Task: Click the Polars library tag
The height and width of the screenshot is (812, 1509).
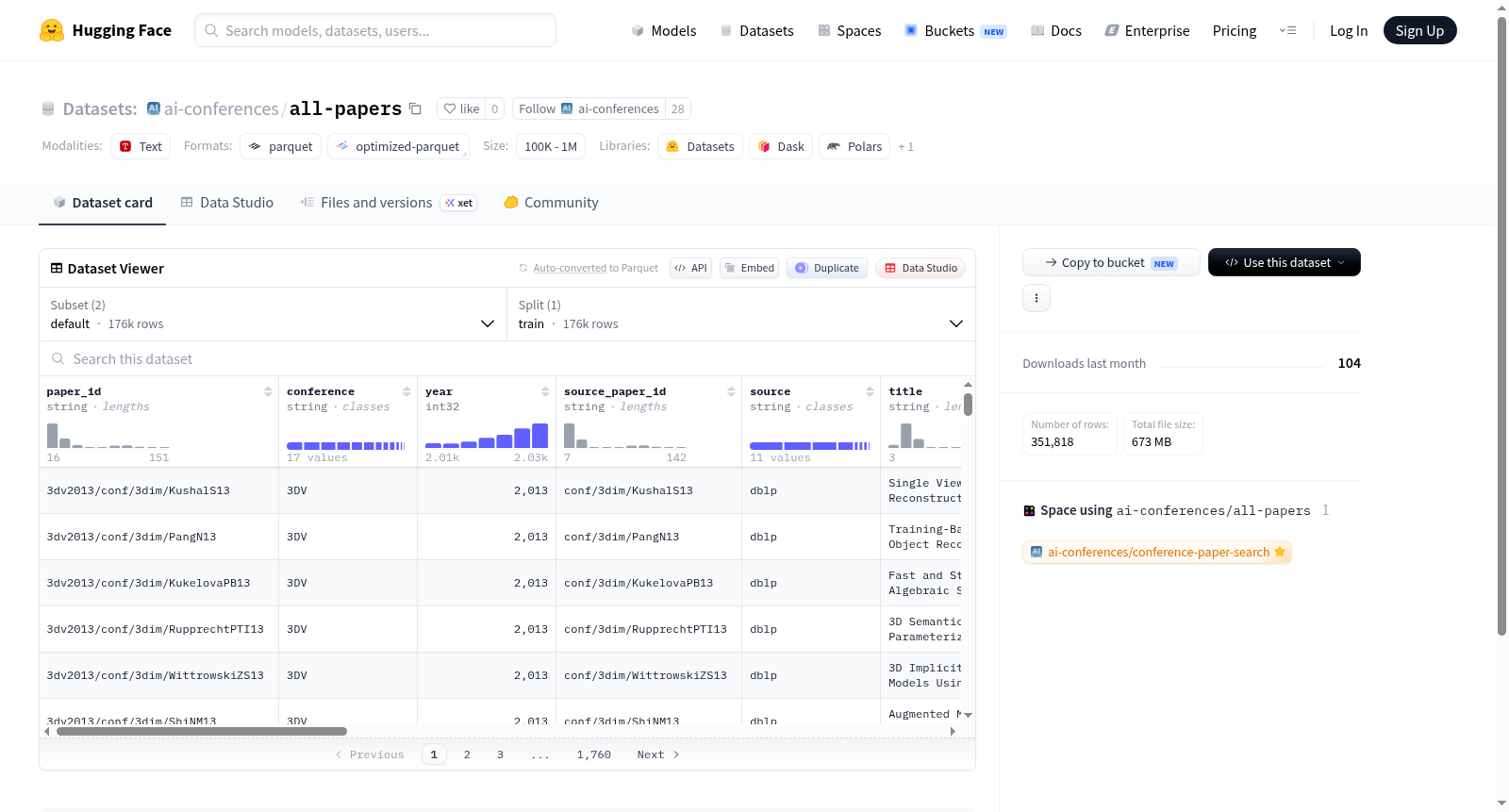Action: (x=854, y=146)
